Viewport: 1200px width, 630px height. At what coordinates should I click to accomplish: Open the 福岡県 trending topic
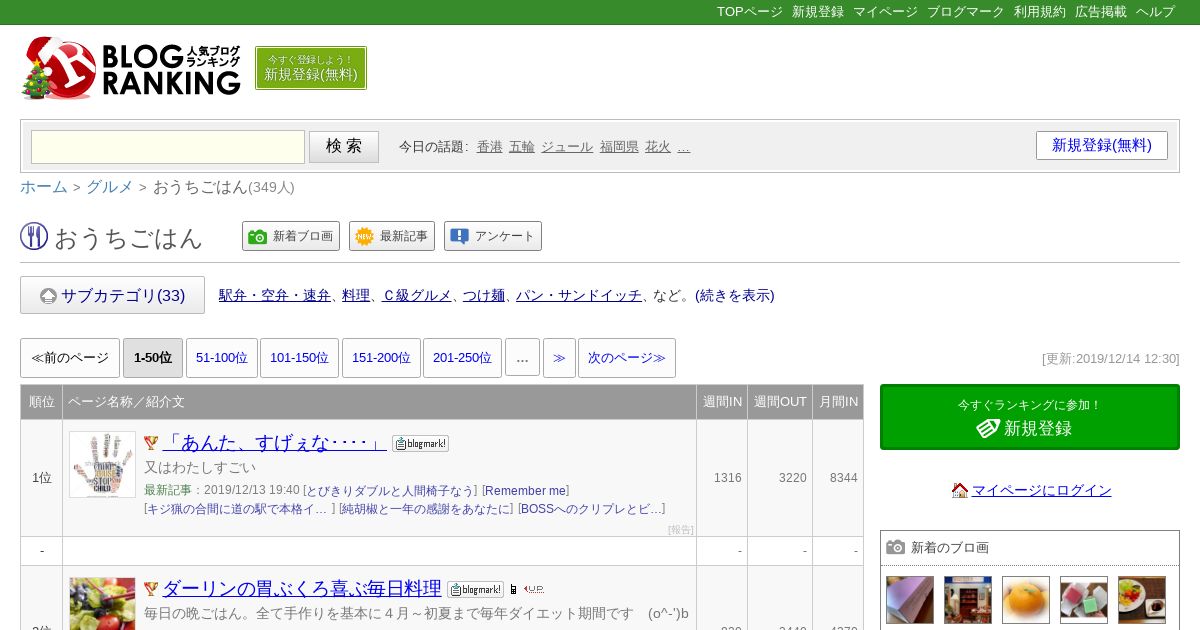click(619, 147)
